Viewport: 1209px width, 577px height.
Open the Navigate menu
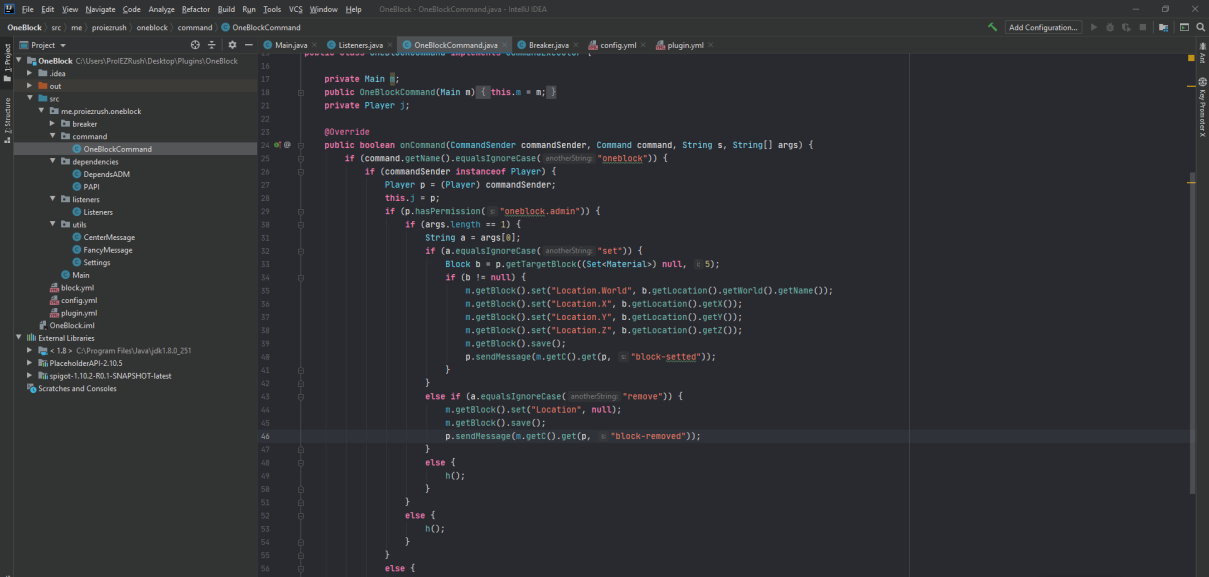pos(101,9)
